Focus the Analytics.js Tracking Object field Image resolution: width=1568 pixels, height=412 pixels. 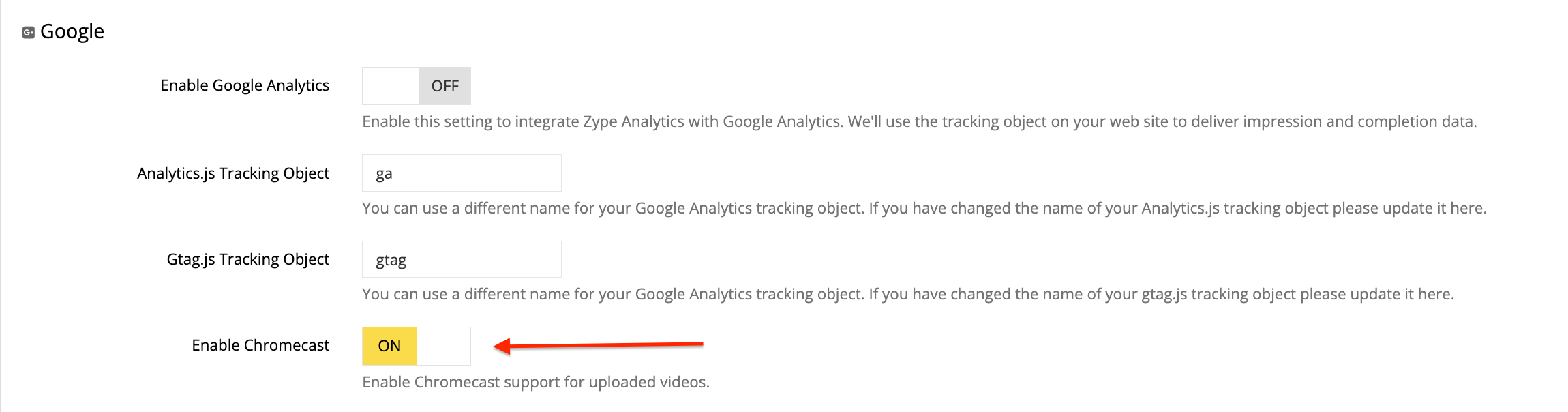point(462,173)
